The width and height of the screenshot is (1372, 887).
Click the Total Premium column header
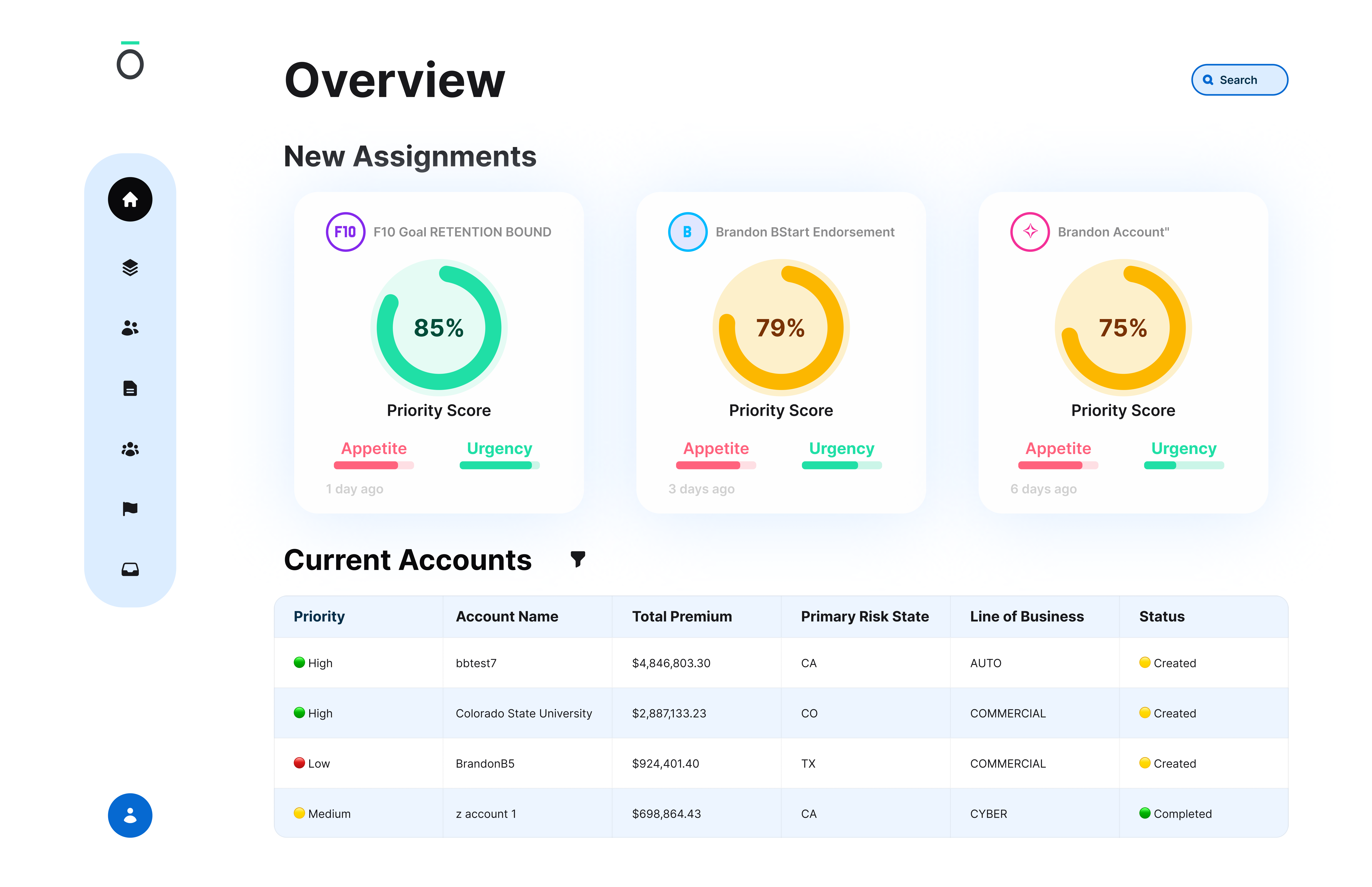[682, 616]
